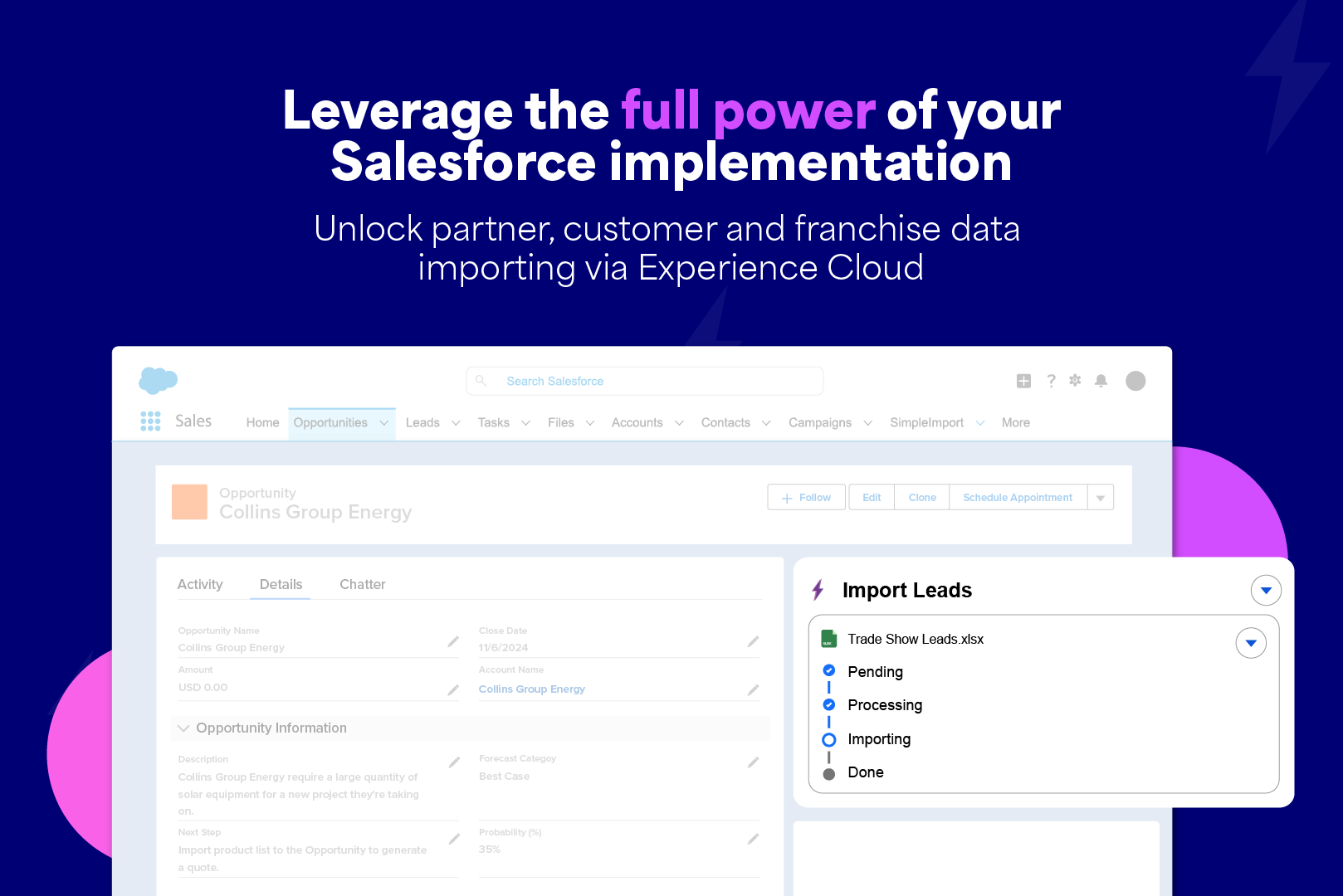Click the global actions plus icon
The height and width of the screenshot is (896, 1343).
tap(1023, 381)
